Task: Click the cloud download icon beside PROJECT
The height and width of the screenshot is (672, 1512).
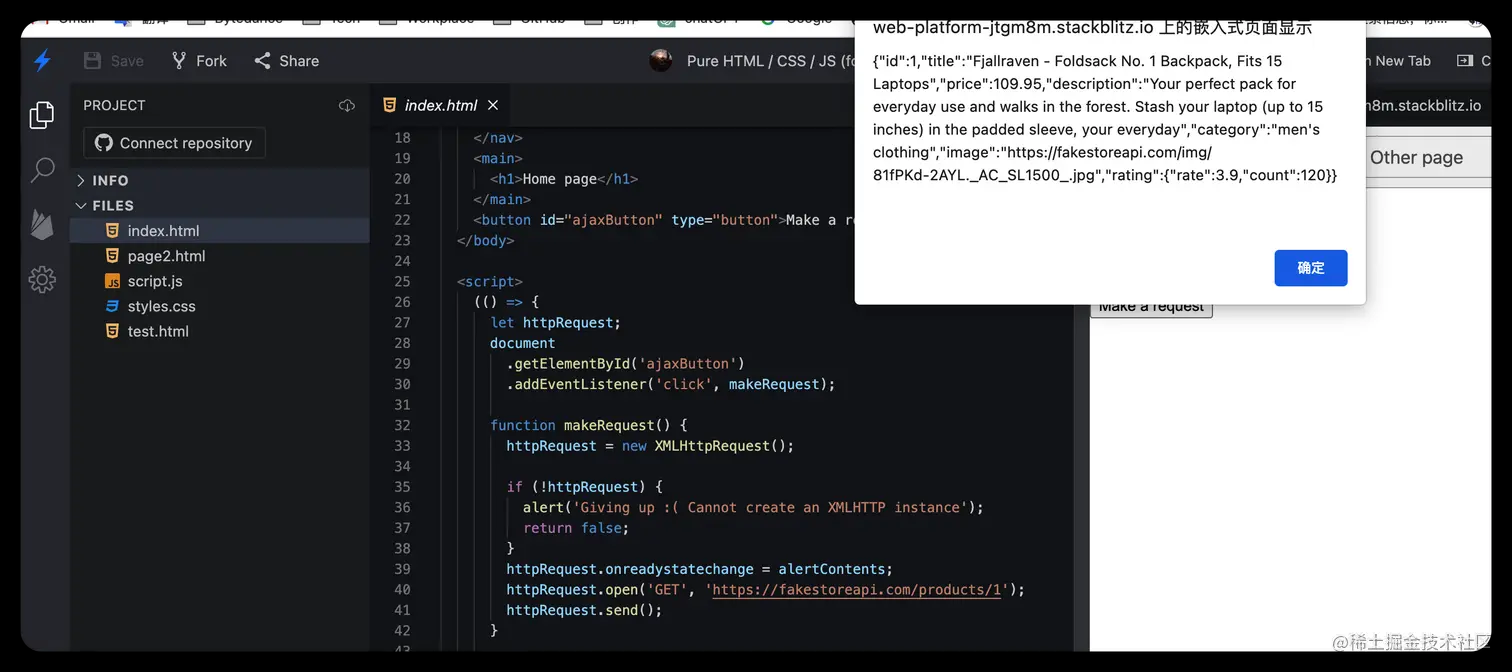Action: coord(346,105)
